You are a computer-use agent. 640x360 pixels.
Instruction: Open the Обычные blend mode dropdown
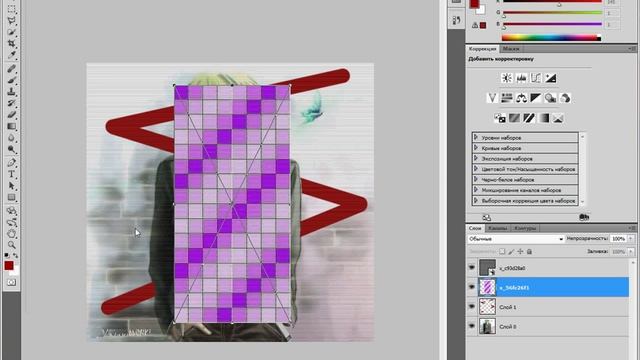click(516, 239)
